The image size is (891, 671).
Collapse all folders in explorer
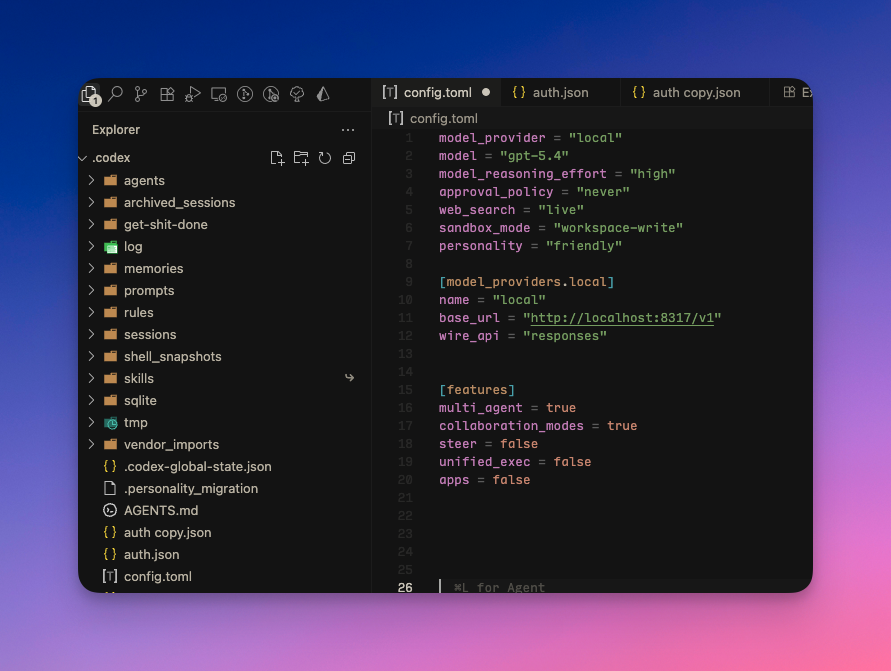pos(349,158)
